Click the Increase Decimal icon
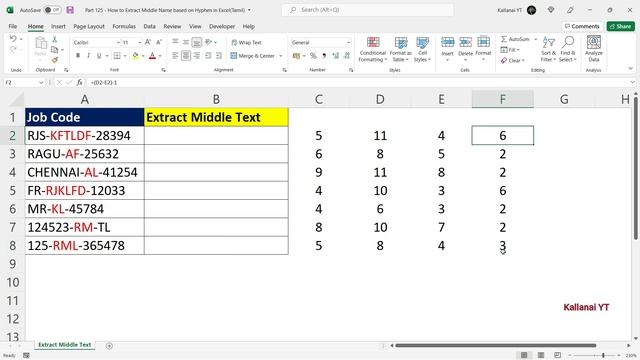 (x=336, y=56)
